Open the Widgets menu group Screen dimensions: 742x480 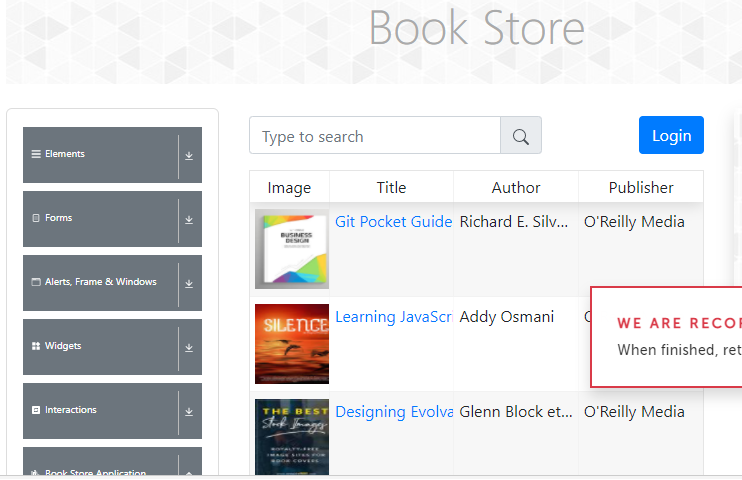112,347
